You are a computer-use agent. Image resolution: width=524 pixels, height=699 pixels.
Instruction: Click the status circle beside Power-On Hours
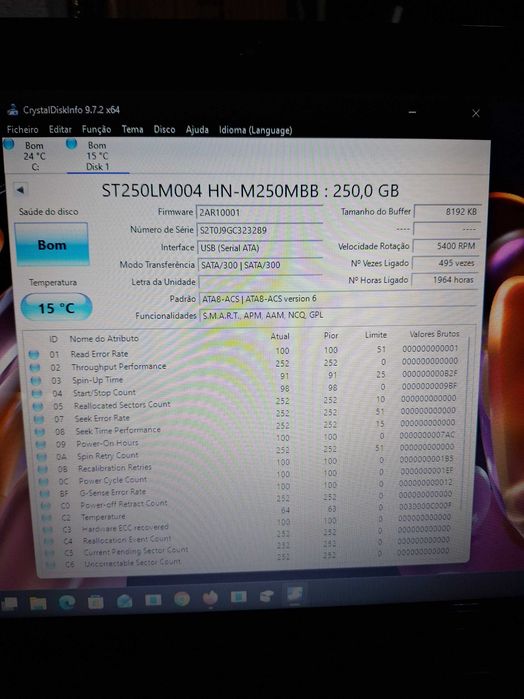point(41,444)
